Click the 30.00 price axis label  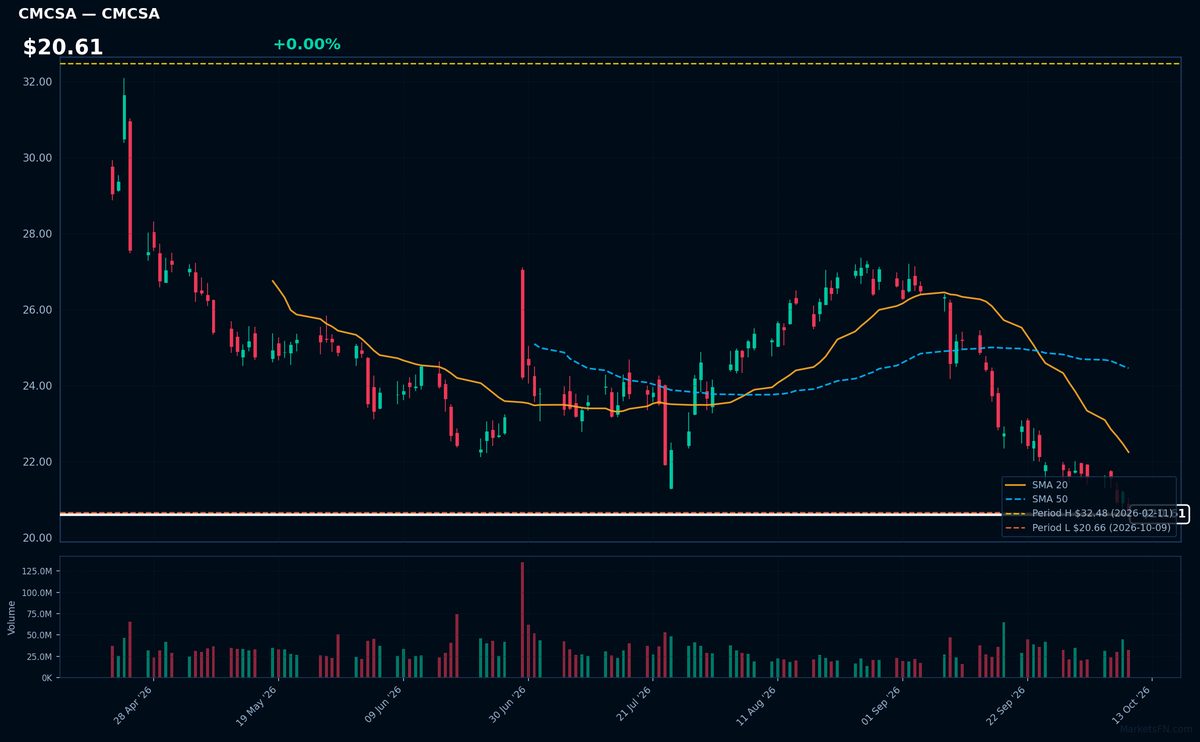click(37, 158)
